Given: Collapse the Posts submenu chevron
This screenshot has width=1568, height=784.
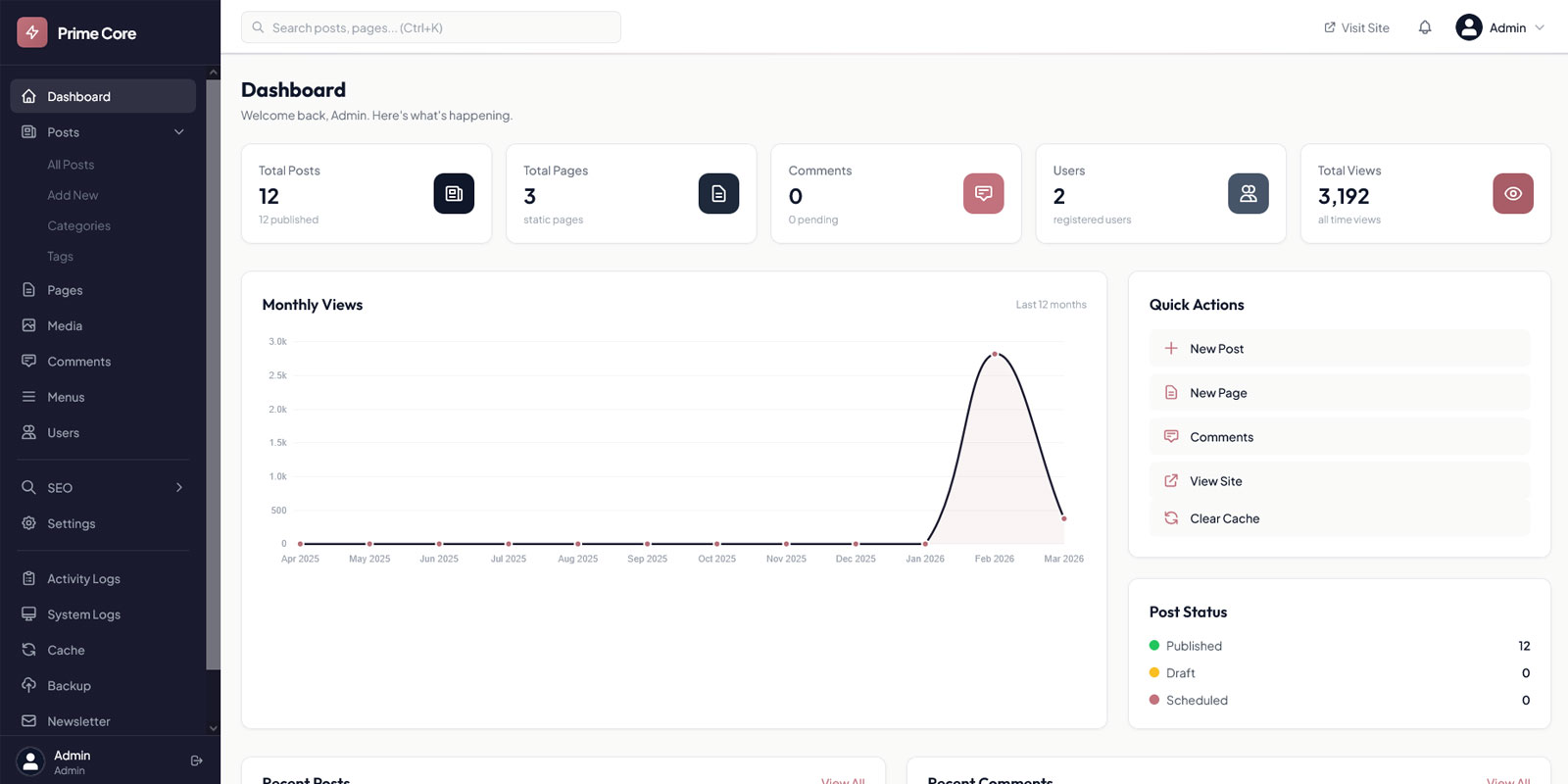Looking at the screenshot, I should click(179, 132).
